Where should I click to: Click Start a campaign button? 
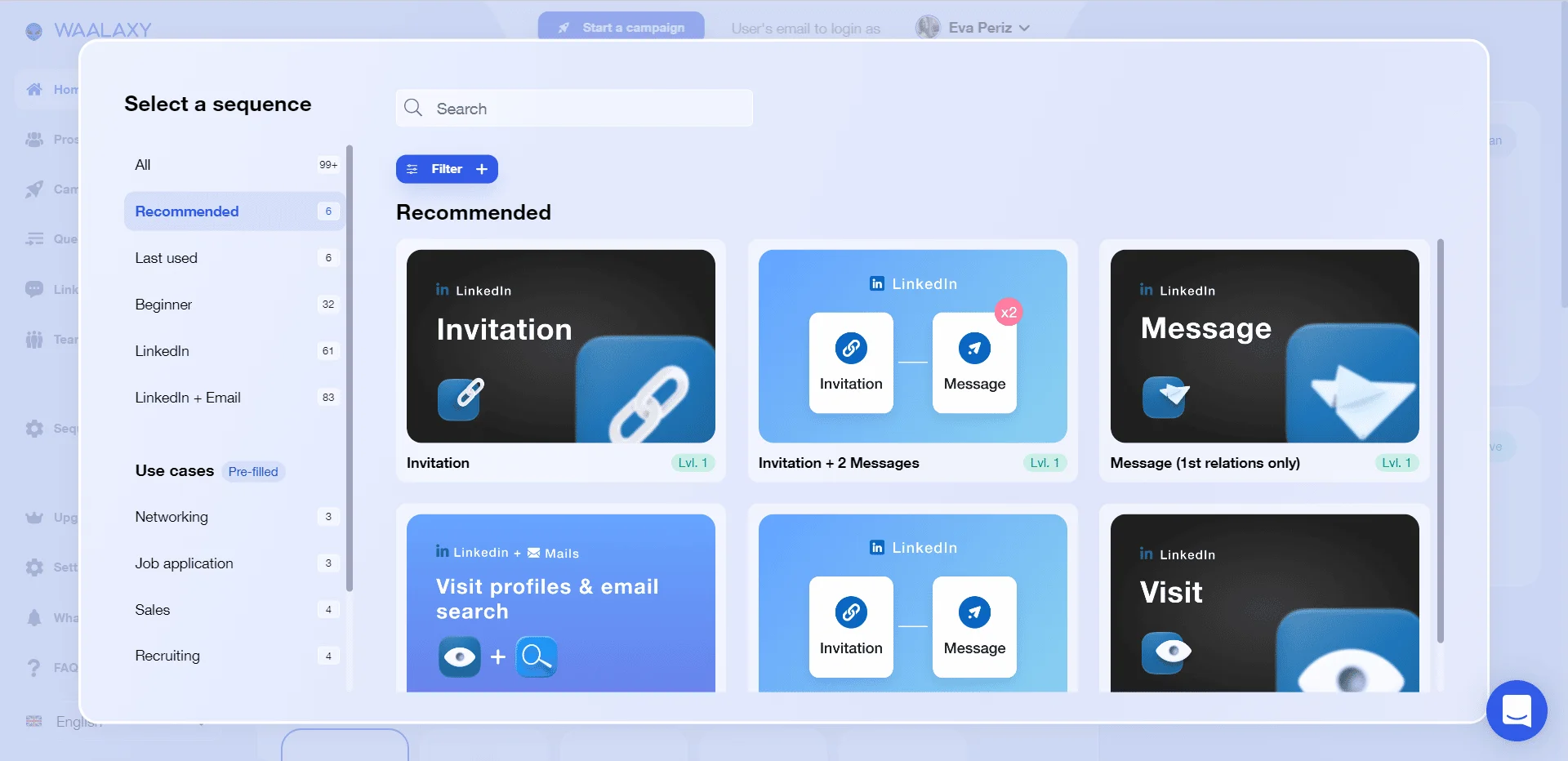click(621, 27)
